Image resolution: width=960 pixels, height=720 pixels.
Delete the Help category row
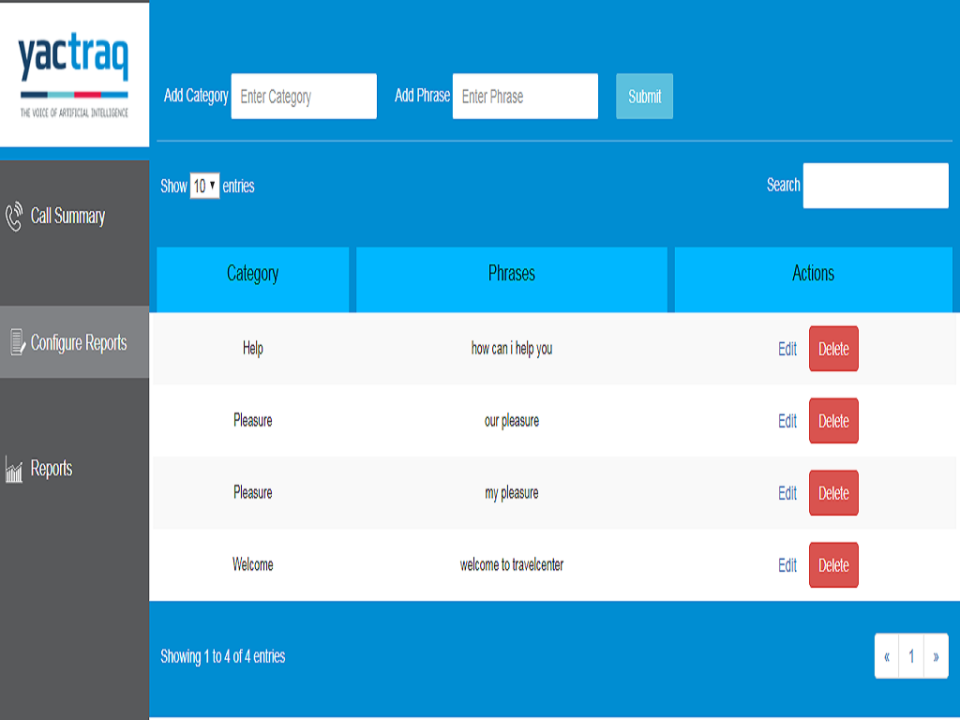833,349
